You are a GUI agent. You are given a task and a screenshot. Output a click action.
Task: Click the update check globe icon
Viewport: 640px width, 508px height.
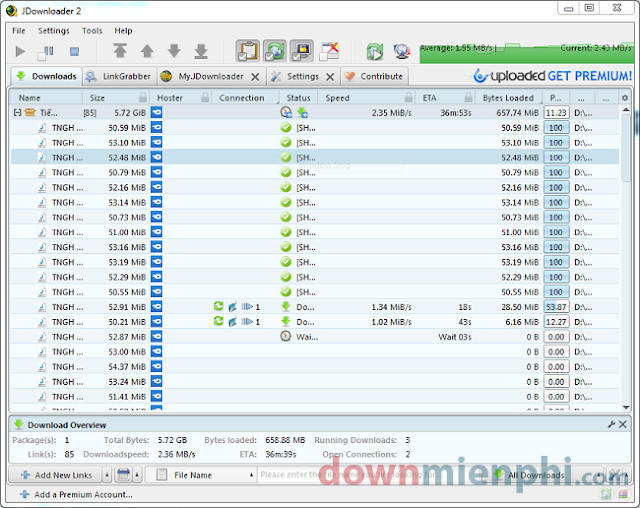pyautogui.click(x=402, y=51)
